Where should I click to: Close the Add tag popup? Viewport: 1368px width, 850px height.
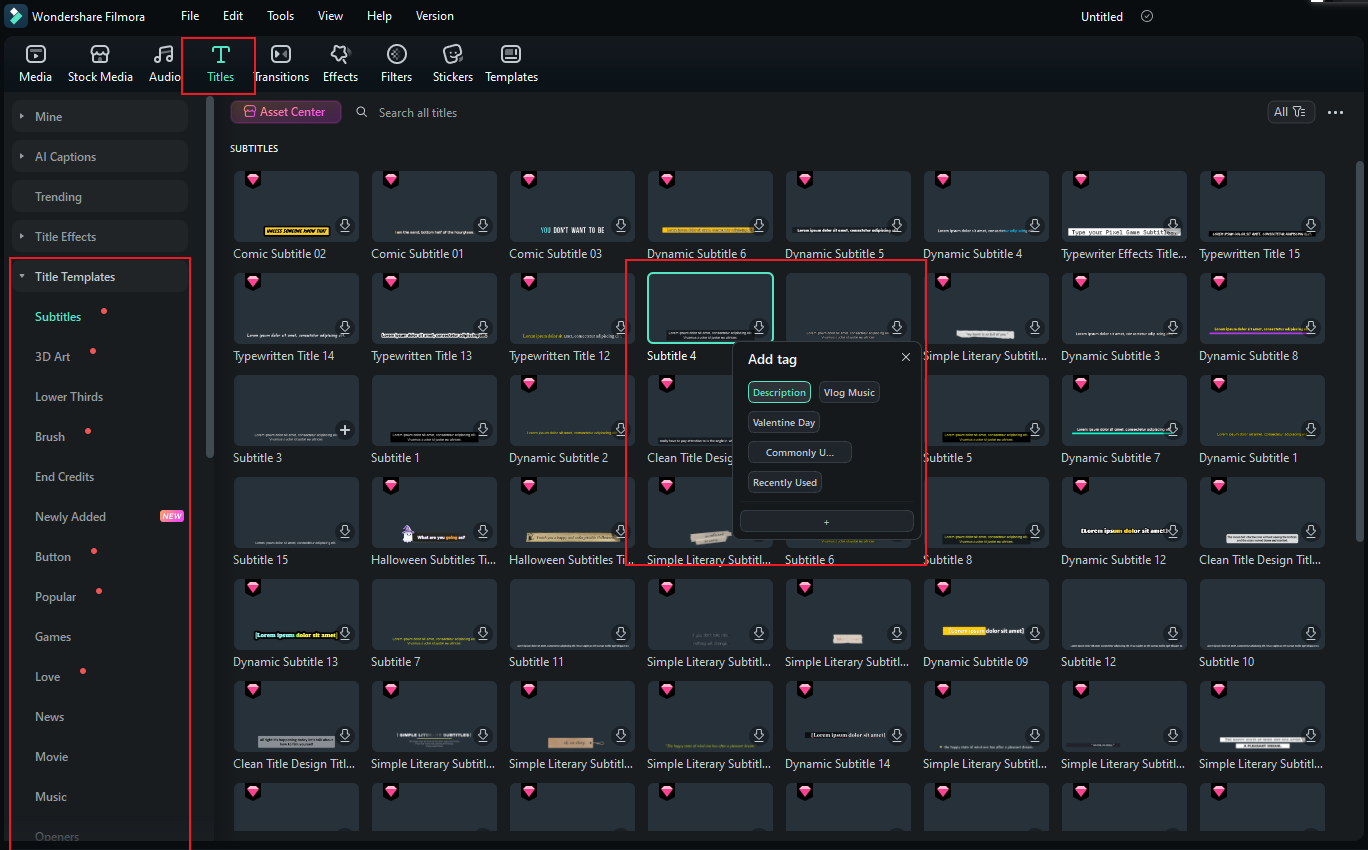click(x=906, y=357)
